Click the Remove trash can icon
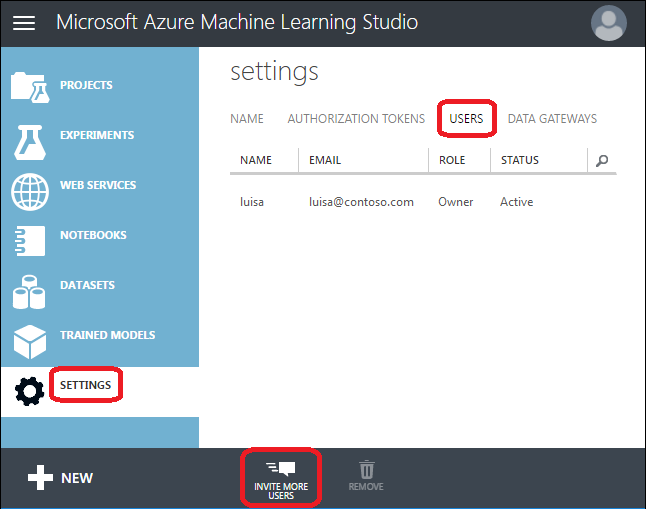Viewport: 646px width, 509px height. click(366, 469)
